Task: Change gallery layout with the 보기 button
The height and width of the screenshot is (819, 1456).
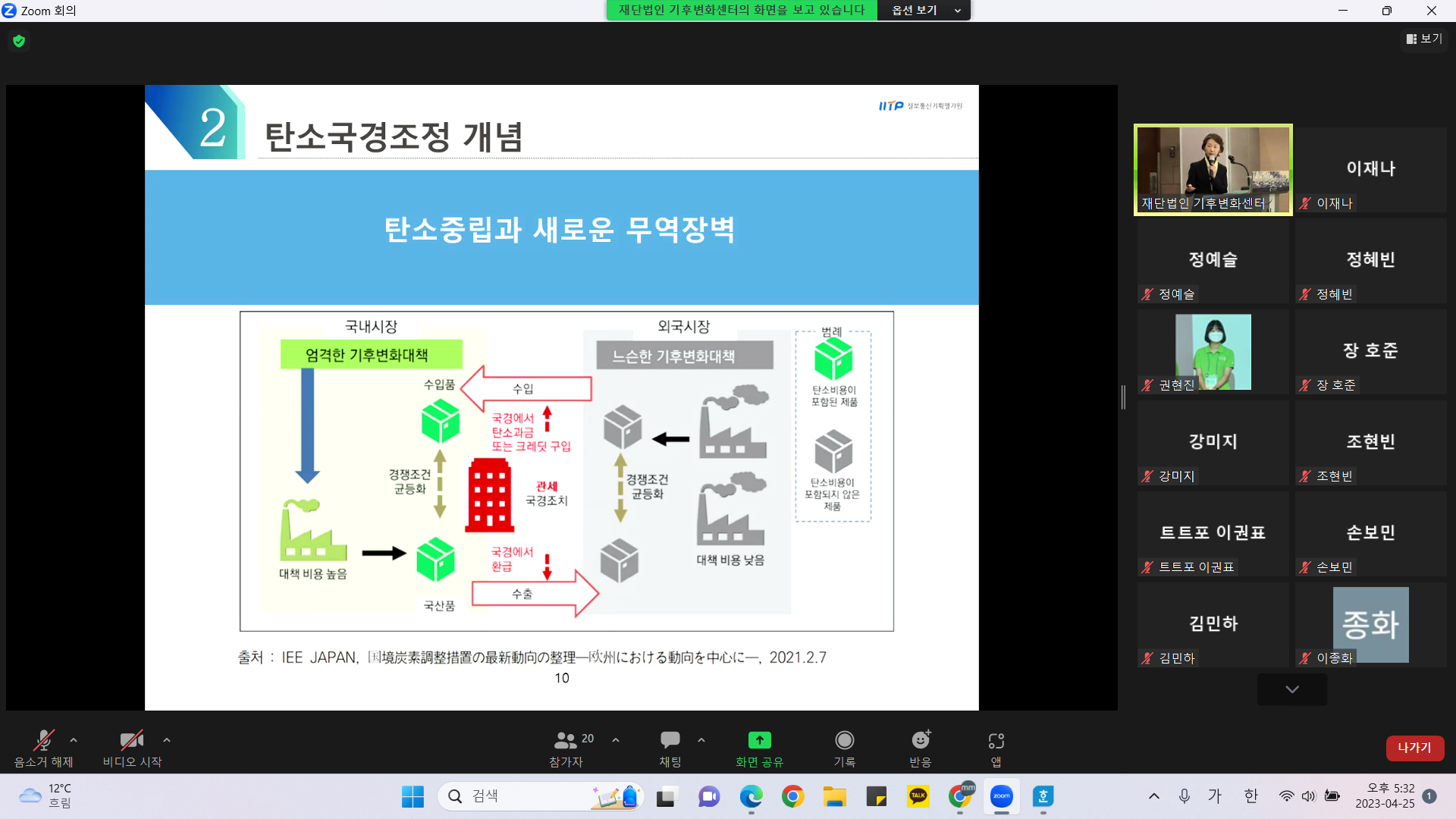Action: coord(1424,39)
